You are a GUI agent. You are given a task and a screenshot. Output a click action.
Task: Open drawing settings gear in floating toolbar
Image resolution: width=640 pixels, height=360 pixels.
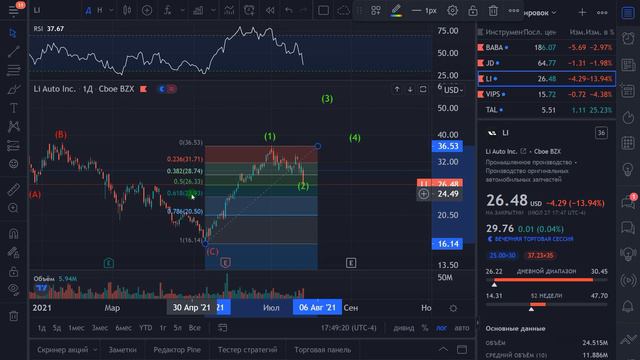pyautogui.click(x=452, y=11)
